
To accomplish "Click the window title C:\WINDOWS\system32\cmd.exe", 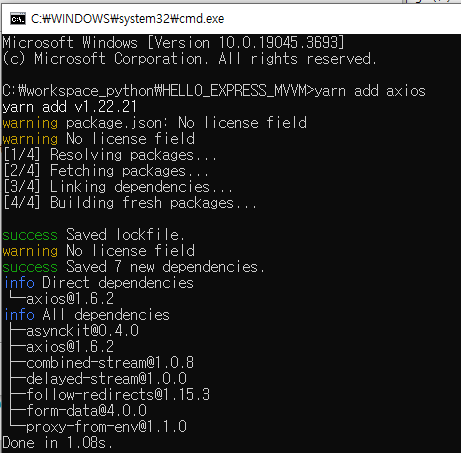I will tap(127, 19).
